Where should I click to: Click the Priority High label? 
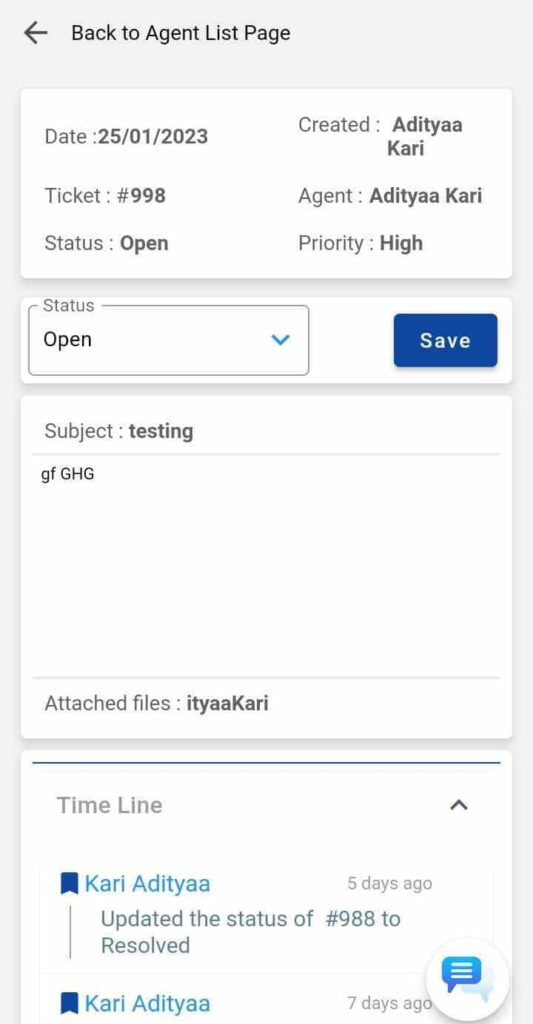coord(361,243)
